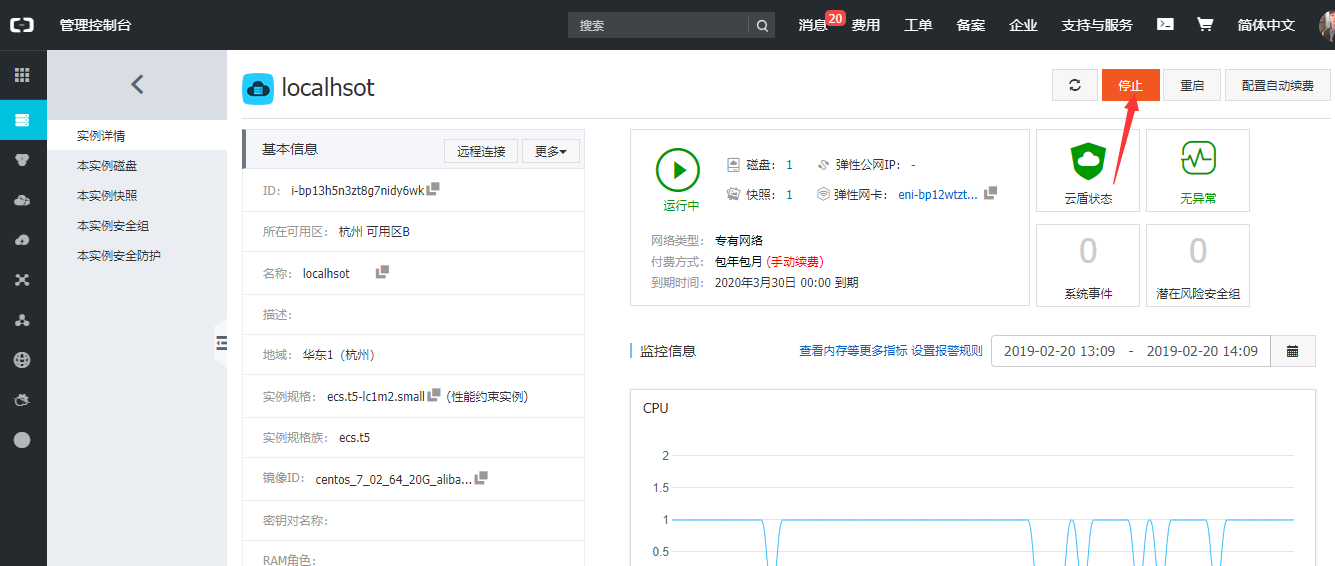Screen dimensions: 1335x566
Task: Click the disk icon next to 磁盘
Action: point(734,165)
